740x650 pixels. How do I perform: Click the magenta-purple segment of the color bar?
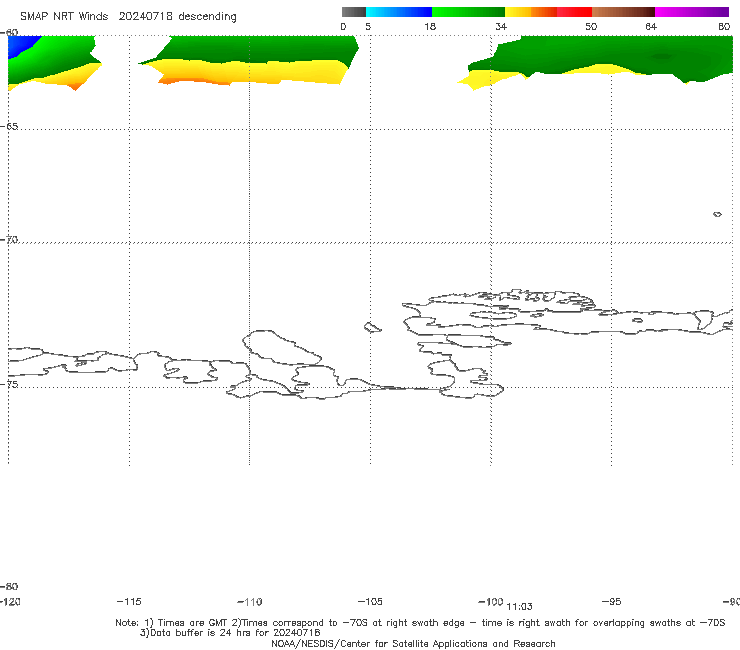(x=692, y=12)
